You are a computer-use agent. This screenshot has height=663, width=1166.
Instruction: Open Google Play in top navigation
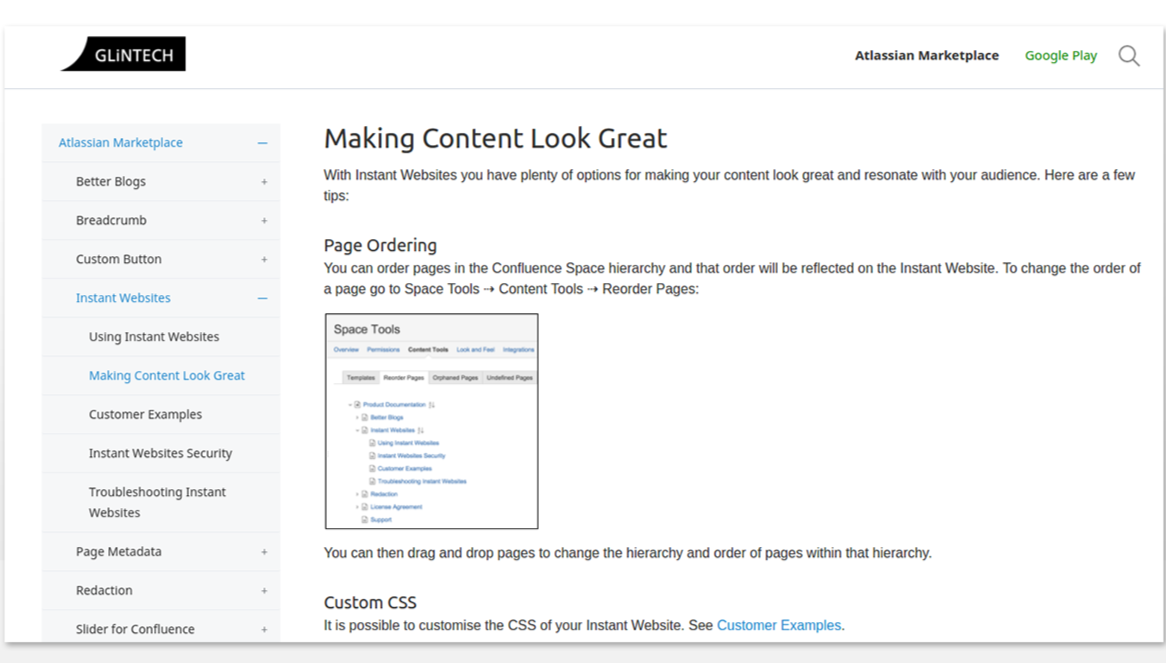pyautogui.click(x=1060, y=56)
